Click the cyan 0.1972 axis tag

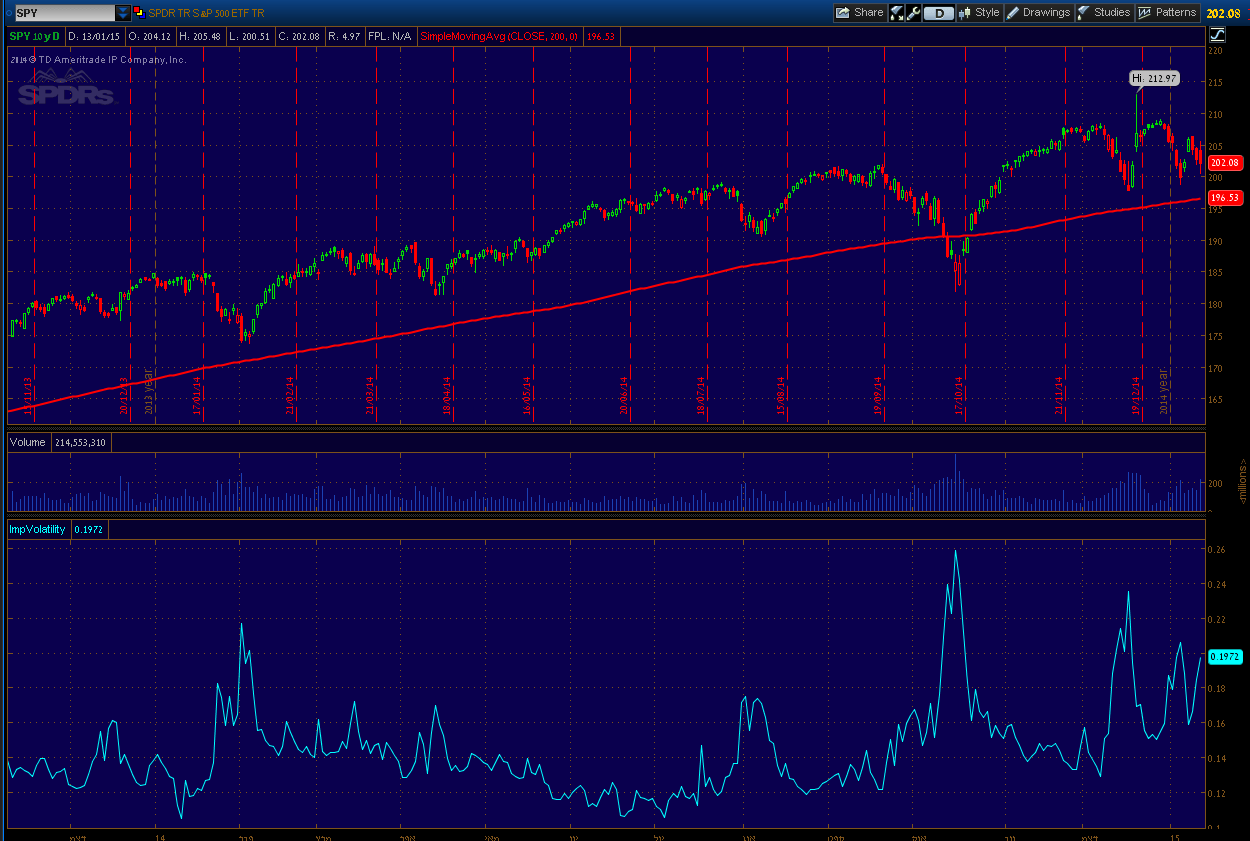pyautogui.click(x=1224, y=656)
